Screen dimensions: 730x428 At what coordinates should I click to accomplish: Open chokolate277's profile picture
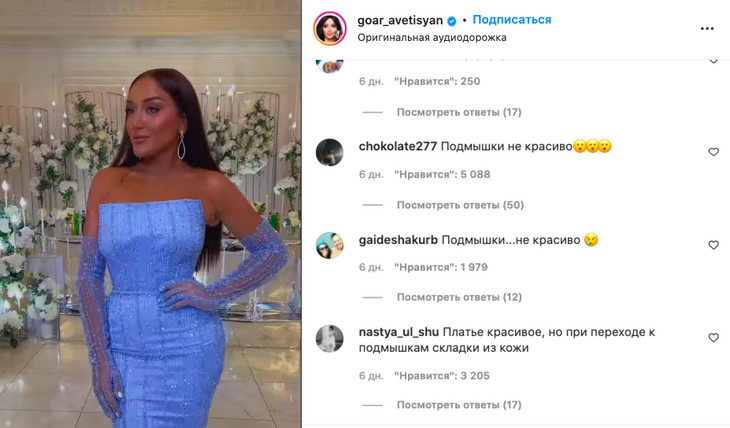330,152
